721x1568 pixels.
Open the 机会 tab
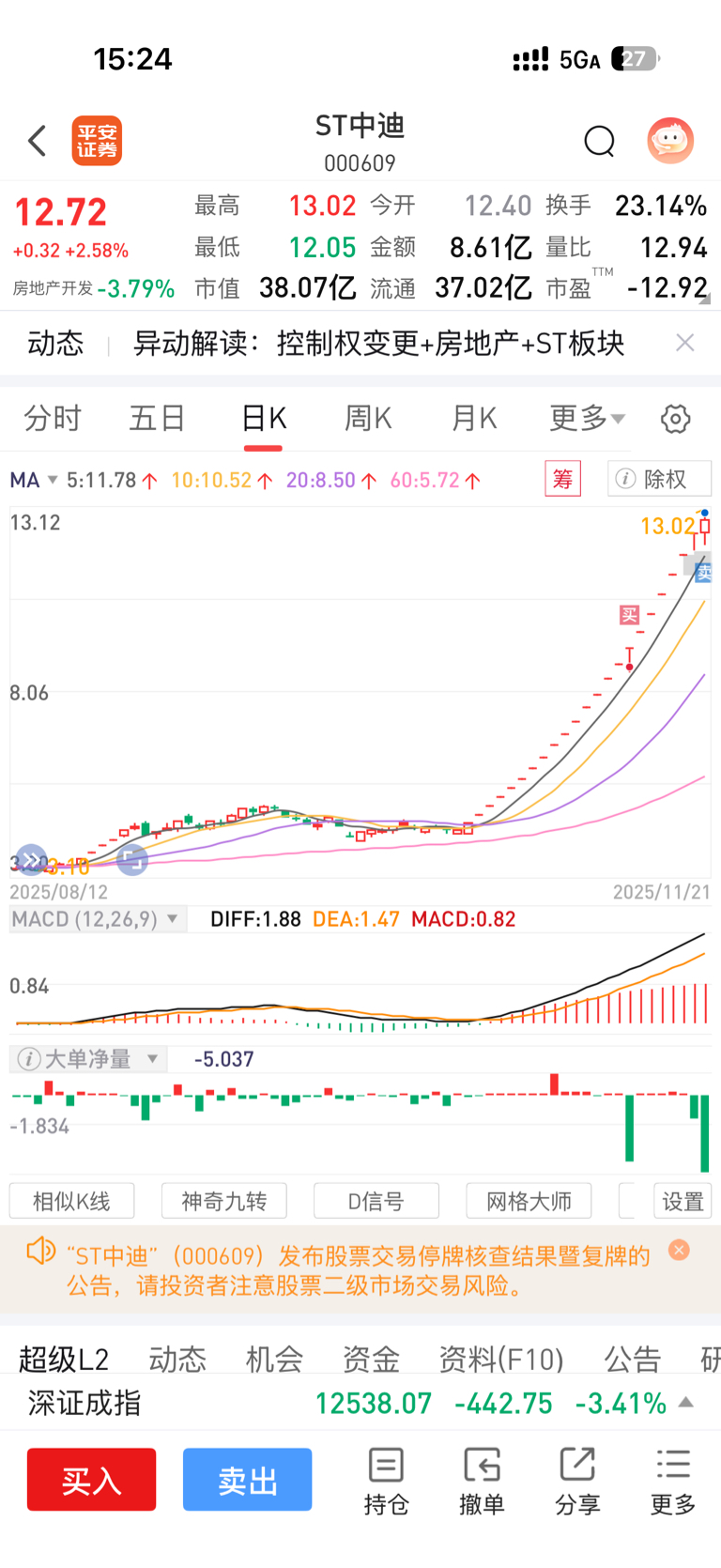point(274,1359)
